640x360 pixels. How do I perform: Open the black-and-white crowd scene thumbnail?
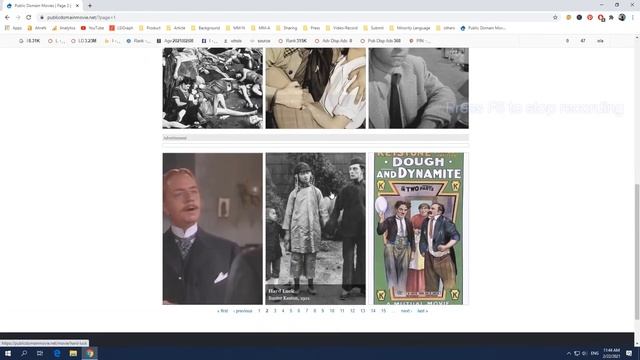coord(213,88)
